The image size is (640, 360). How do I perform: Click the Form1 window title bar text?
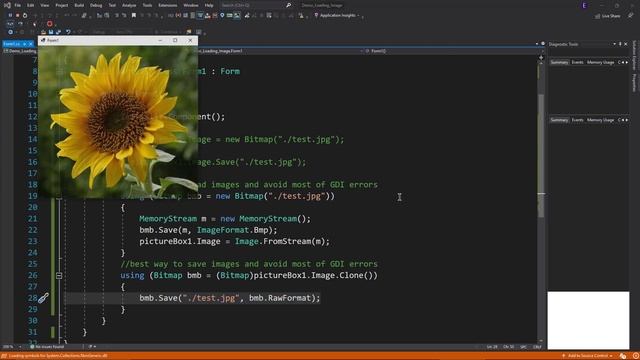[53, 40]
